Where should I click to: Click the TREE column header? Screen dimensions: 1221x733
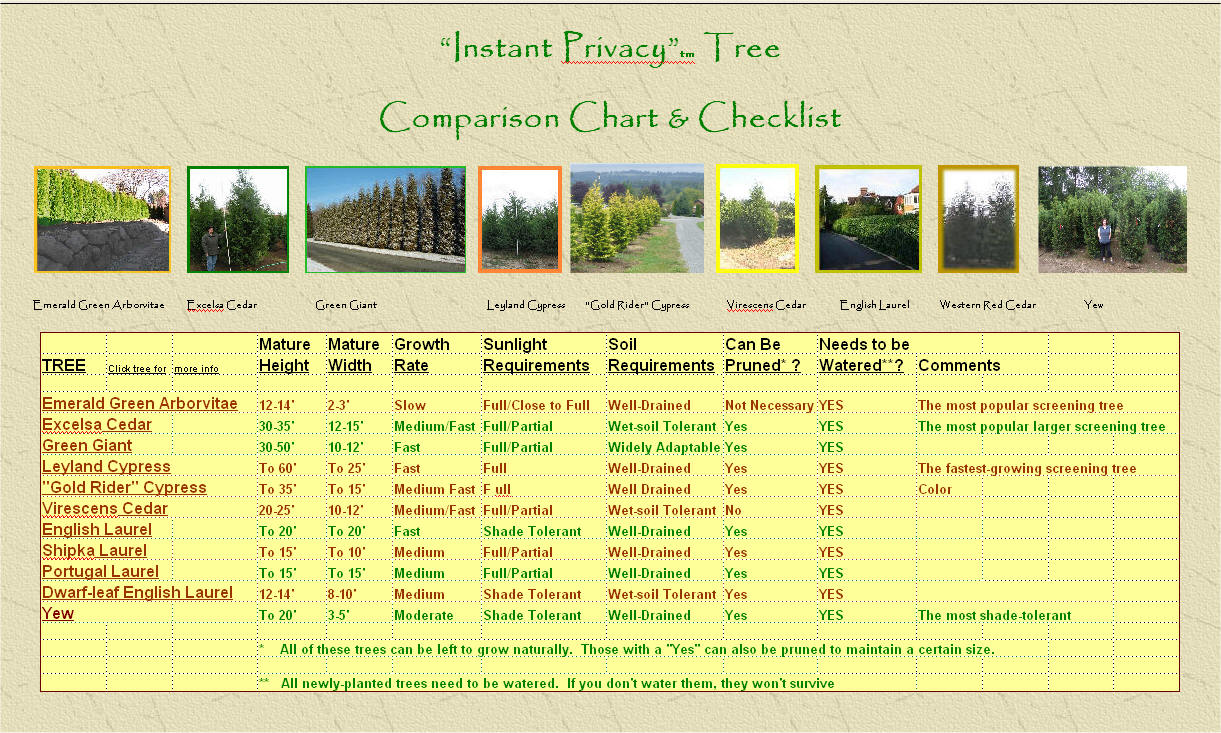pyautogui.click(x=64, y=366)
